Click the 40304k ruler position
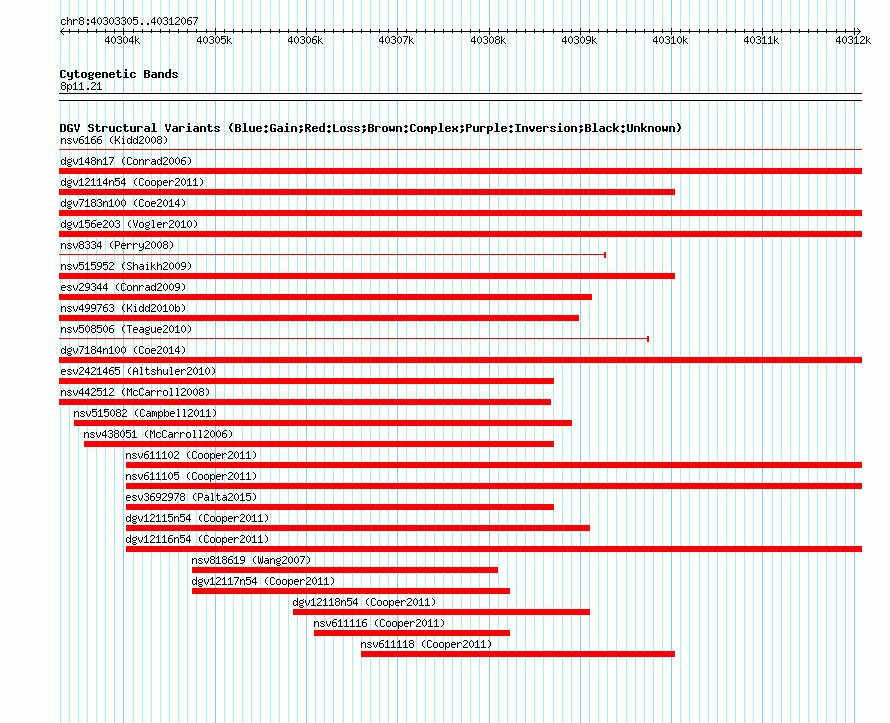 pos(122,40)
